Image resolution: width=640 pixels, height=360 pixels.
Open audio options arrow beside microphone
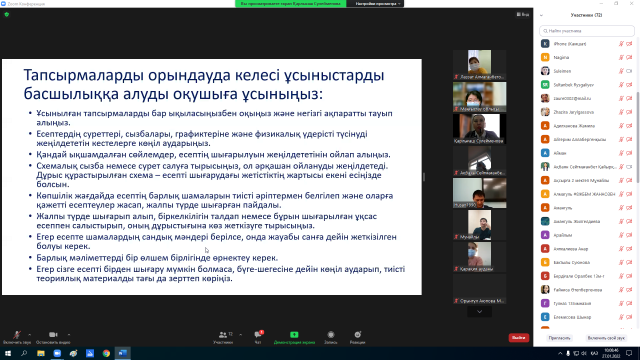[30, 335]
